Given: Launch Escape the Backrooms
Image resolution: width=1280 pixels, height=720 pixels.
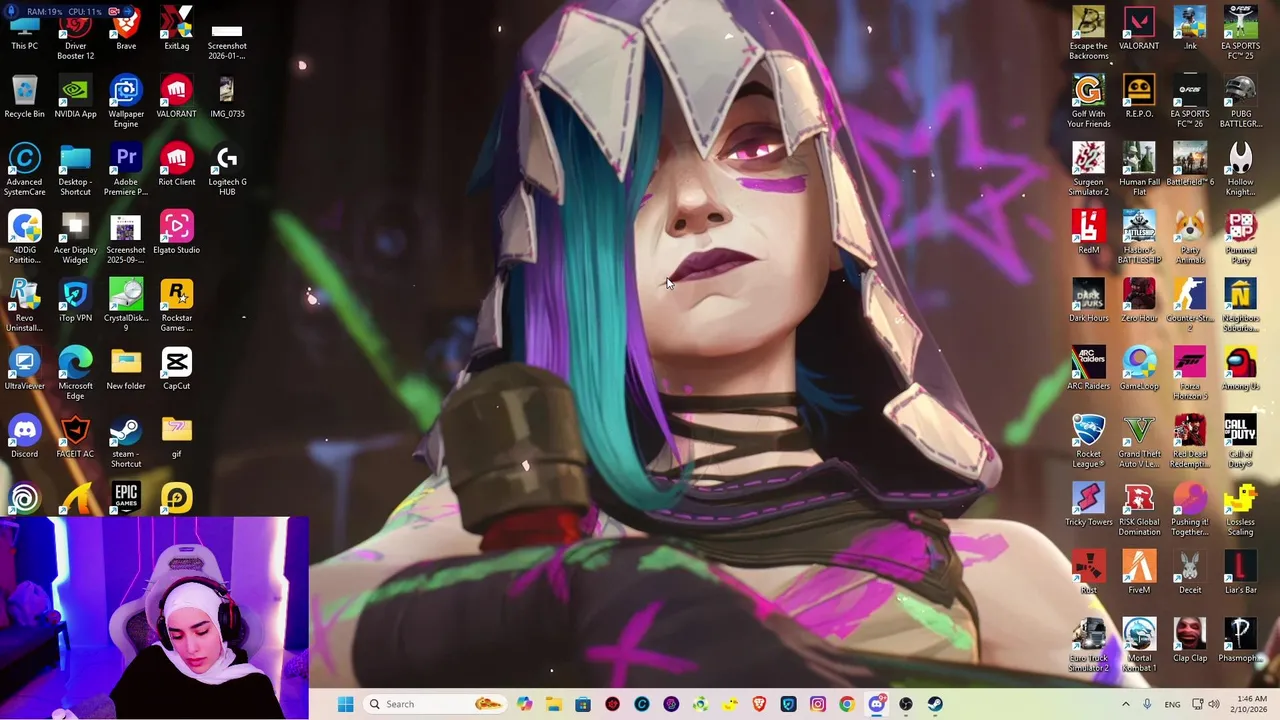Looking at the screenshot, I should (x=1088, y=34).
